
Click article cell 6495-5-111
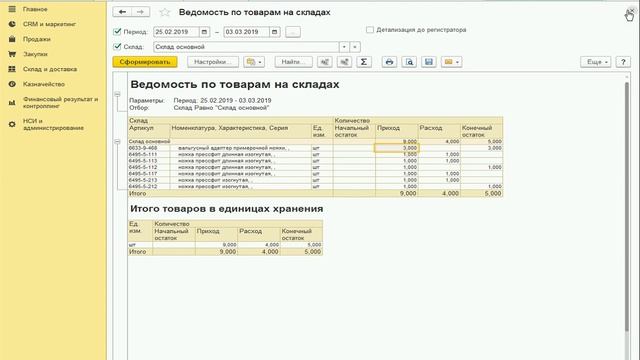pos(149,154)
